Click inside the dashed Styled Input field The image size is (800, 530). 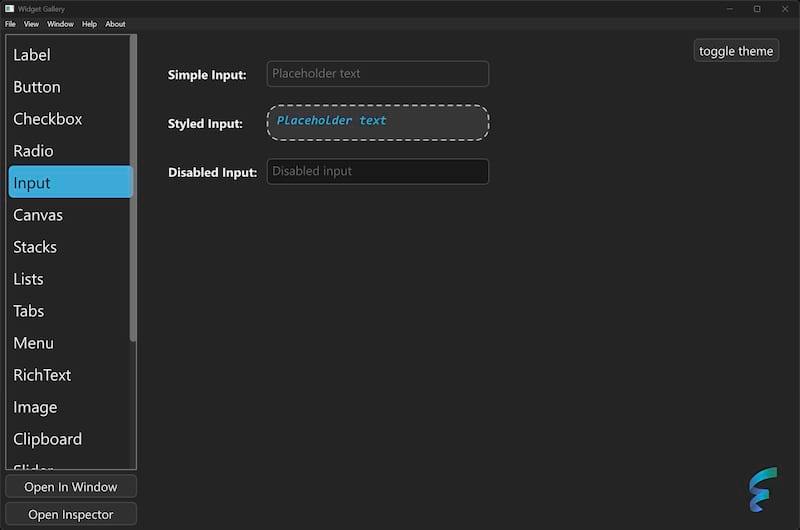tap(377, 122)
